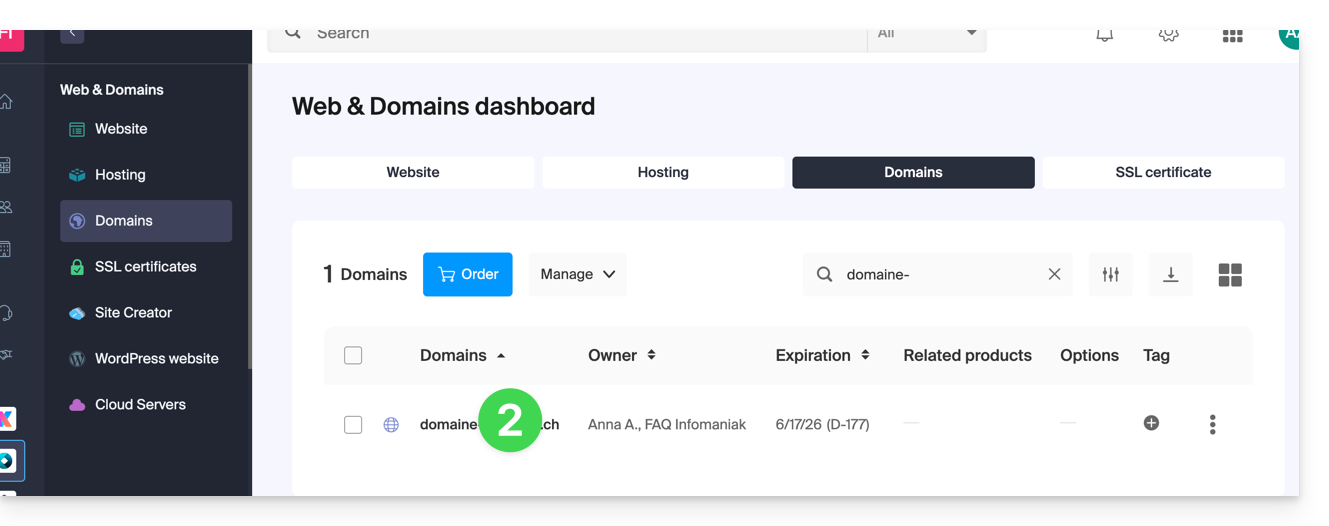Click the Order button

(467, 274)
